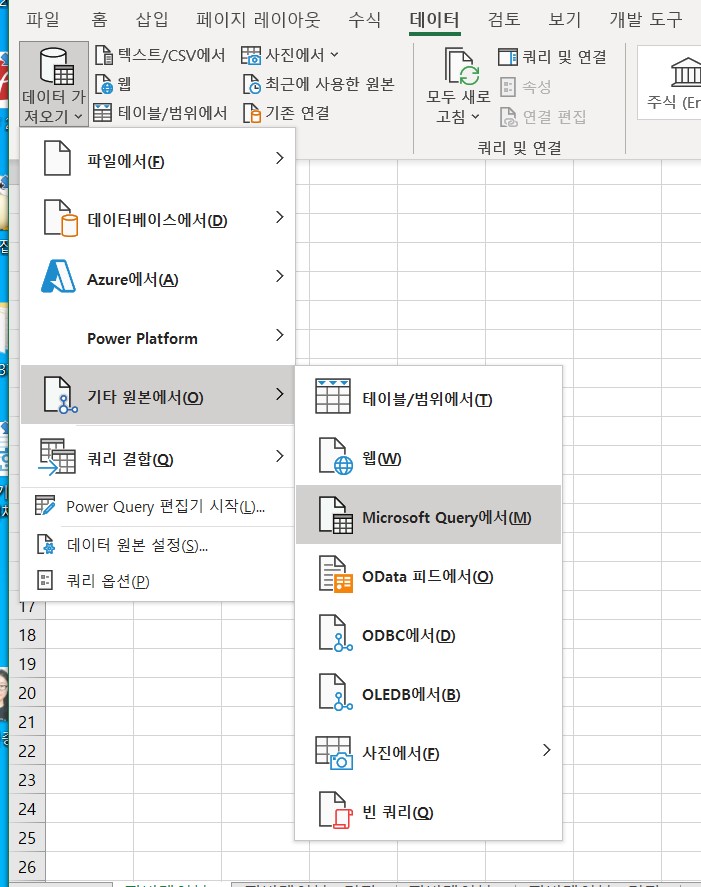Choose OData 피드에서(O)
701x887 pixels.
[429, 575]
